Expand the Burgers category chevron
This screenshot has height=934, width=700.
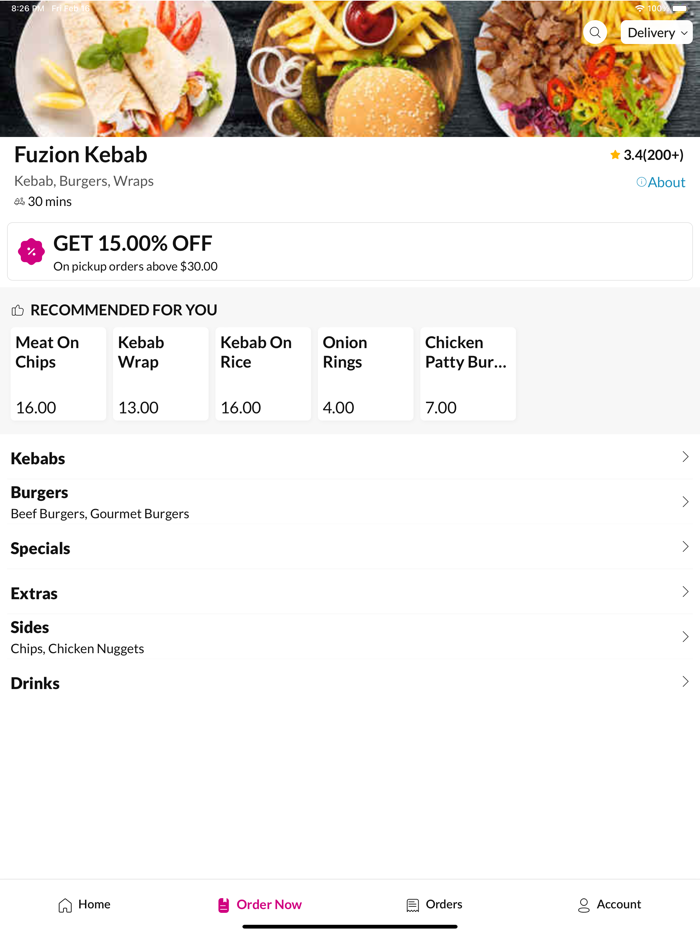point(686,501)
